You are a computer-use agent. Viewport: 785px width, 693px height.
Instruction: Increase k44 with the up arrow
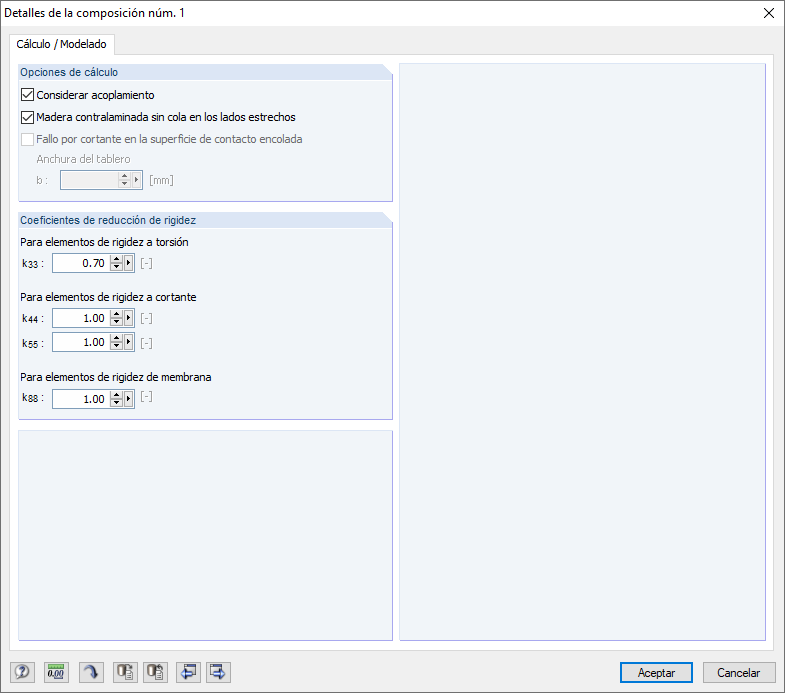pos(117,314)
